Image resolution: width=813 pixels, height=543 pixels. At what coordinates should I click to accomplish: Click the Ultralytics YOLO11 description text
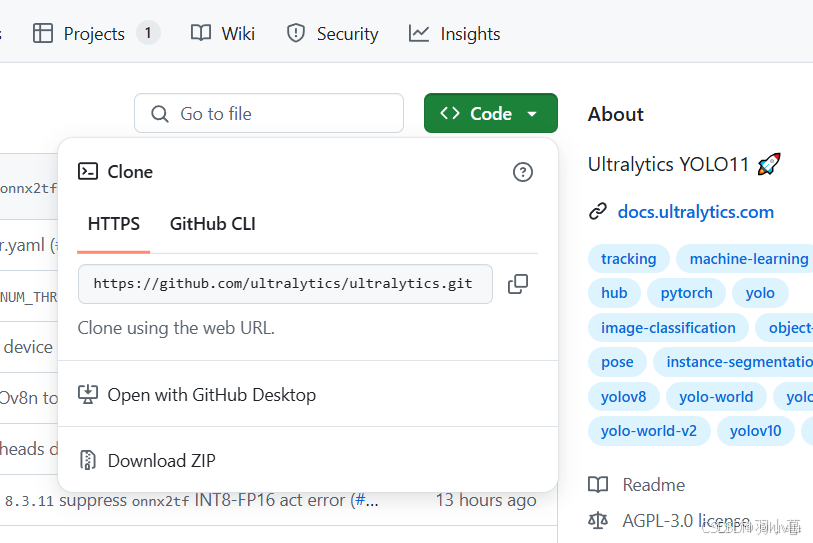point(668,164)
